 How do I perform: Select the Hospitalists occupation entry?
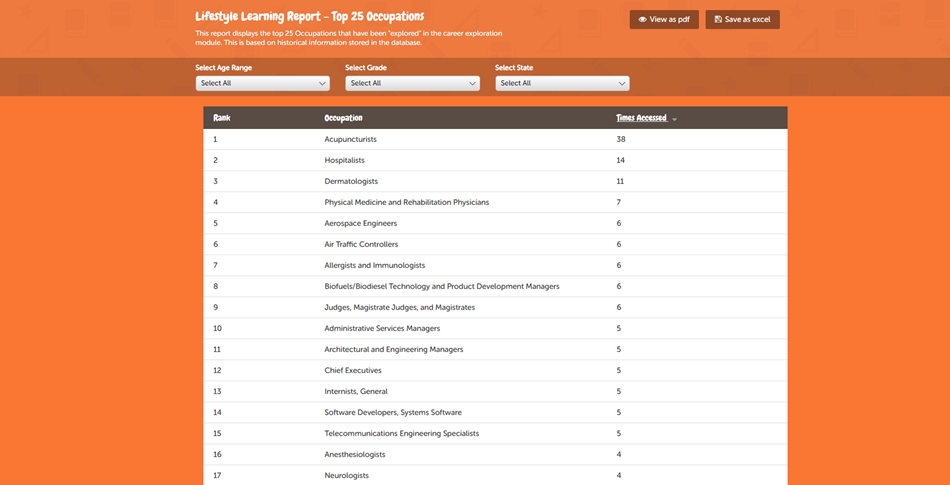tap(344, 160)
